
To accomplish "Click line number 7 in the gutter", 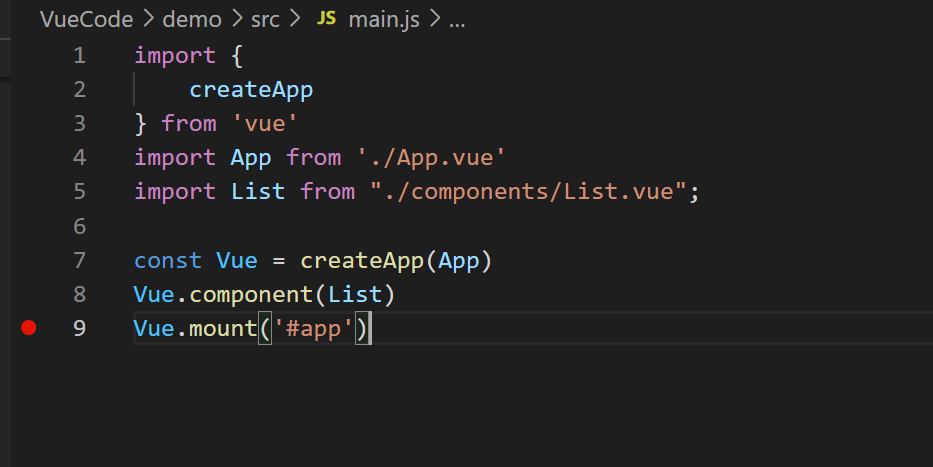I will pos(79,260).
